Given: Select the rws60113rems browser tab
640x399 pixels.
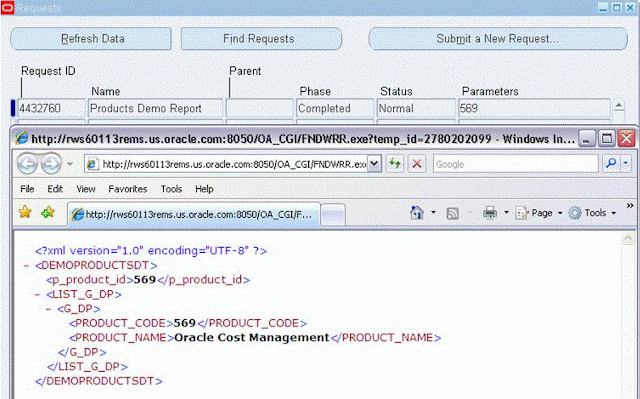Looking at the screenshot, I should click(x=193, y=214).
